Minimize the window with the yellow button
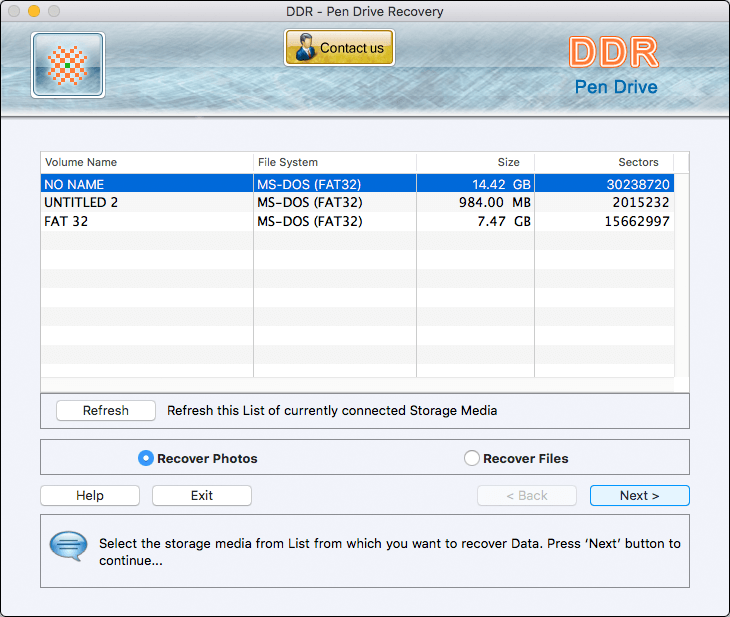 34,11
